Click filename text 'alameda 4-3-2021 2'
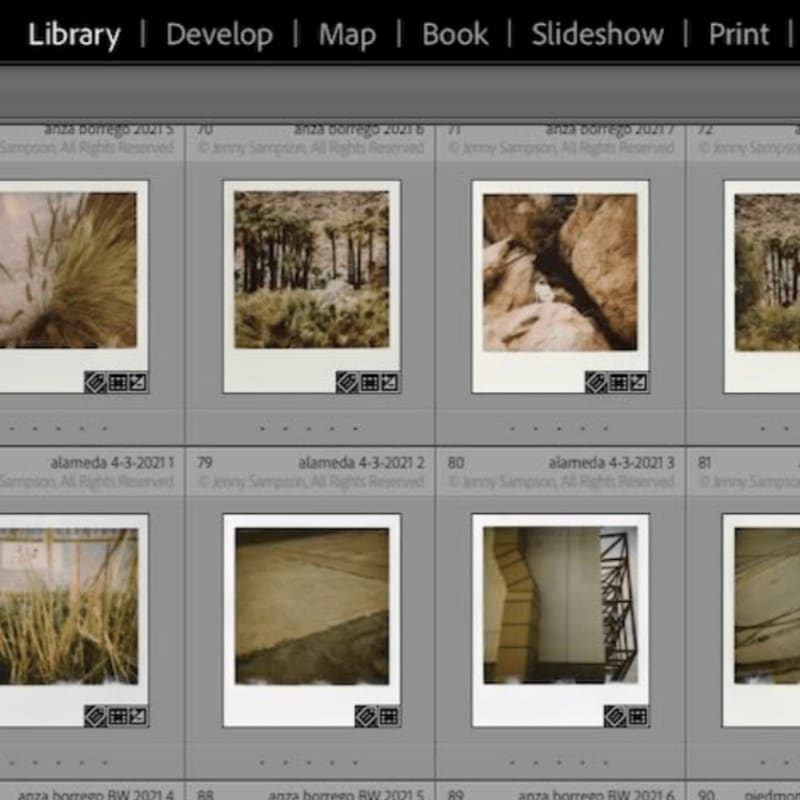800x800 pixels. click(361, 463)
